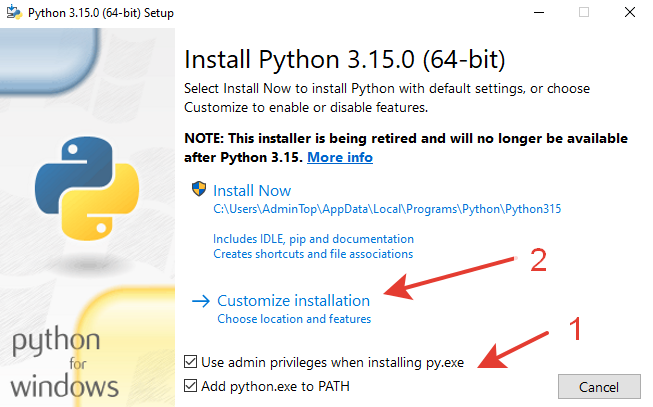
Task: Click the install path C:\Users\AdminTop\AppData\Local\Programs\Python\Python315
Action: [x=387, y=209]
